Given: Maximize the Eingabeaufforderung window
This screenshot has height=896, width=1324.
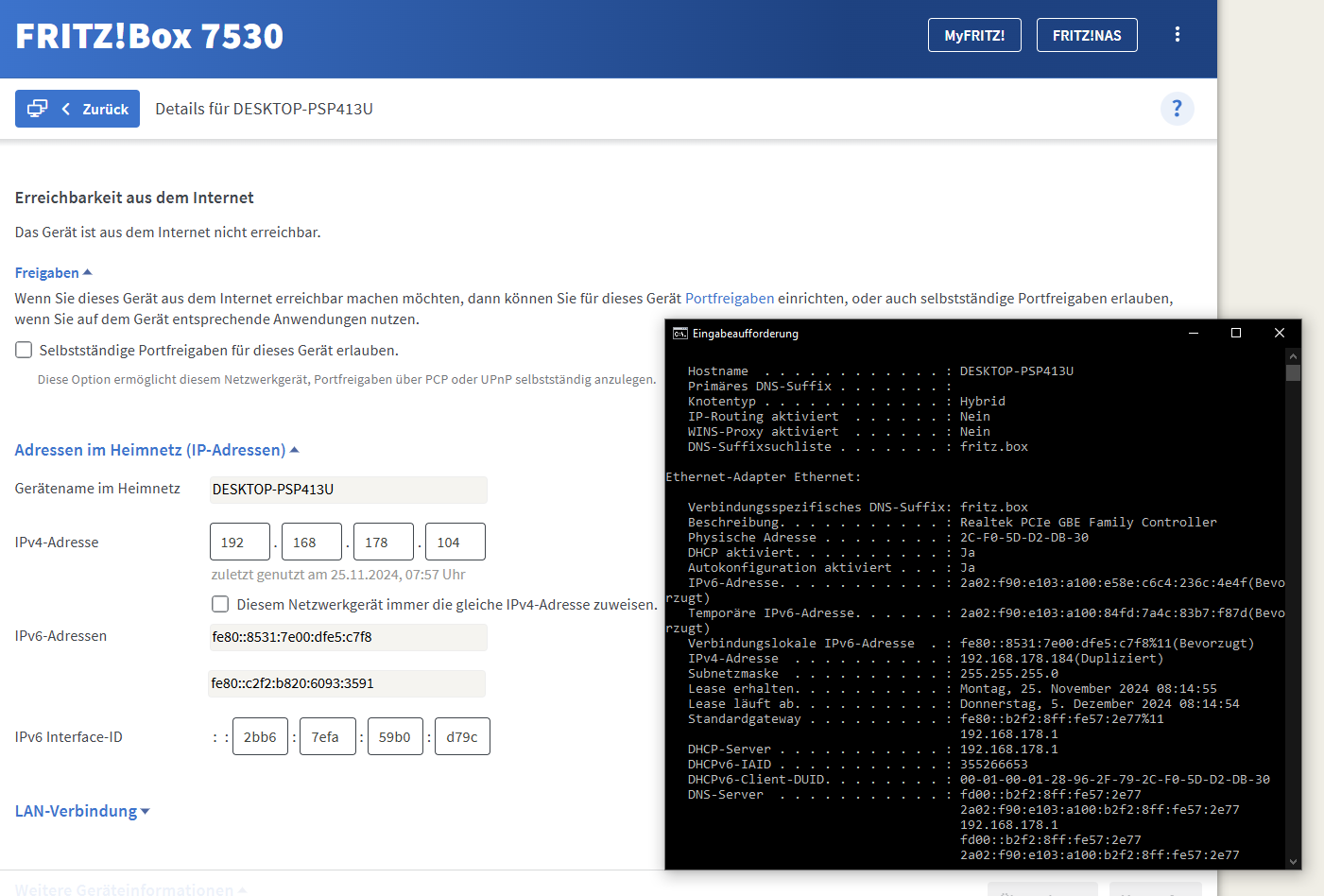Looking at the screenshot, I should [1235, 333].
